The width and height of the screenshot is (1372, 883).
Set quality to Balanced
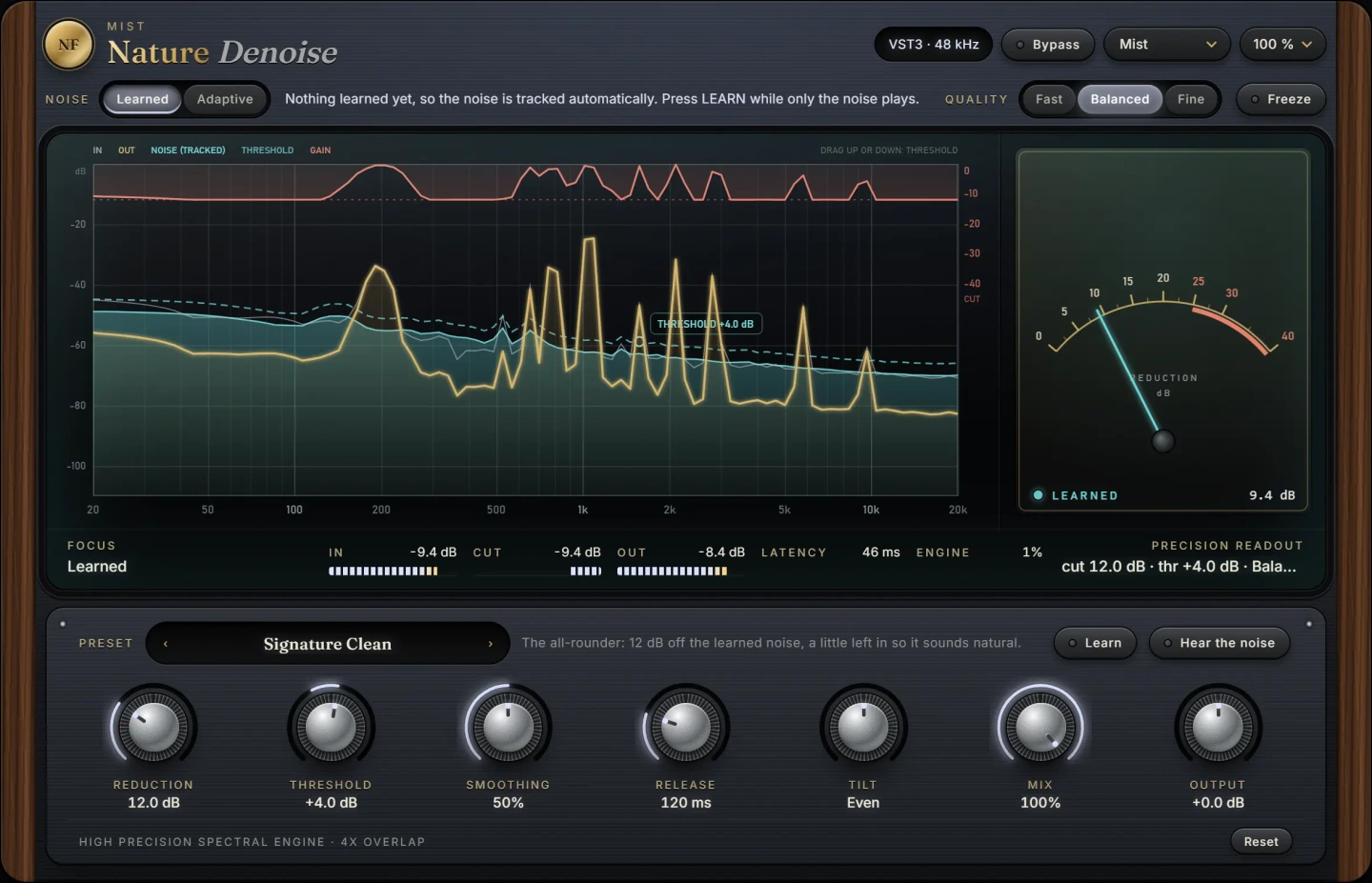click(x=1120, y=99)
